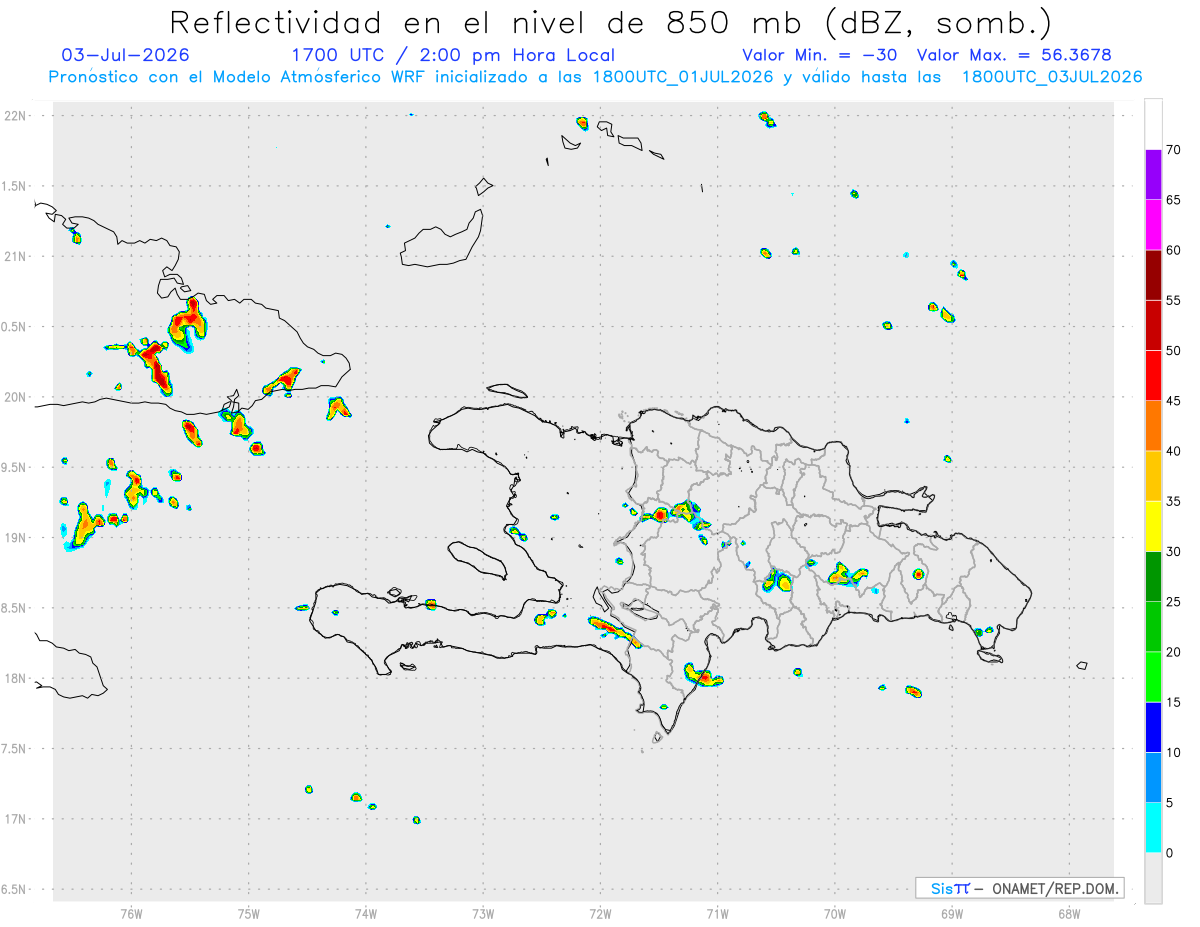
Task: Select the dark maroon 55–60 dBZ segment
Action: pyautogui.click(x=1153, y=275)
